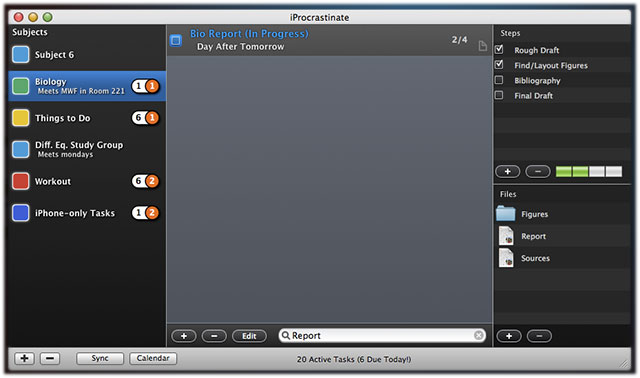Screen dimensions: 640x378
Task: Click Things to Do orange badge
Action: click(x=152, y=118)
